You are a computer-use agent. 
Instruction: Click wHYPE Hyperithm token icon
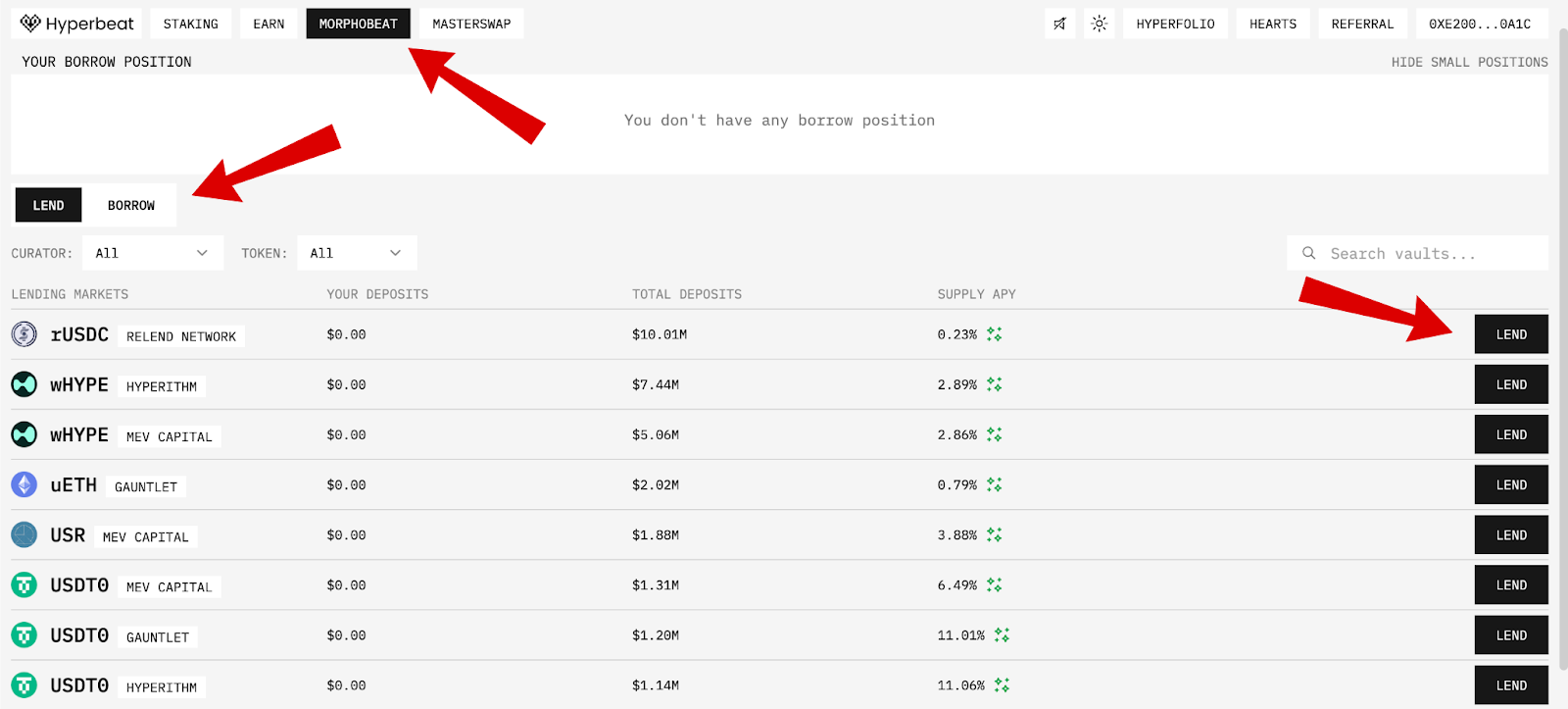[x=24, y=384]
